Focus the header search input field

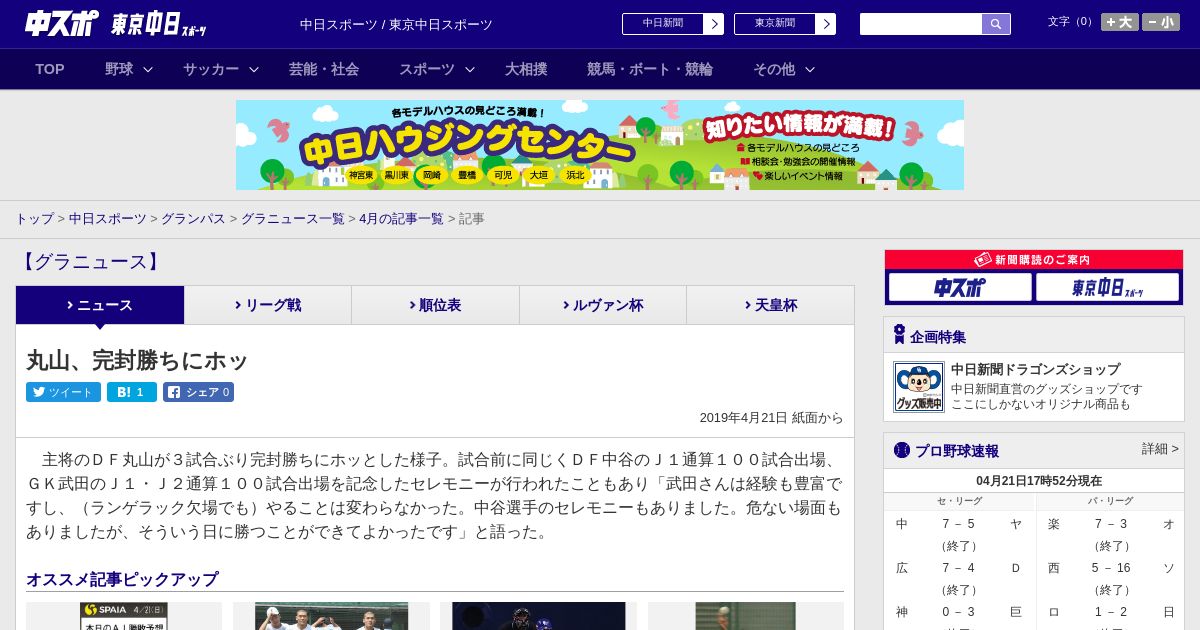pos(921,24)
